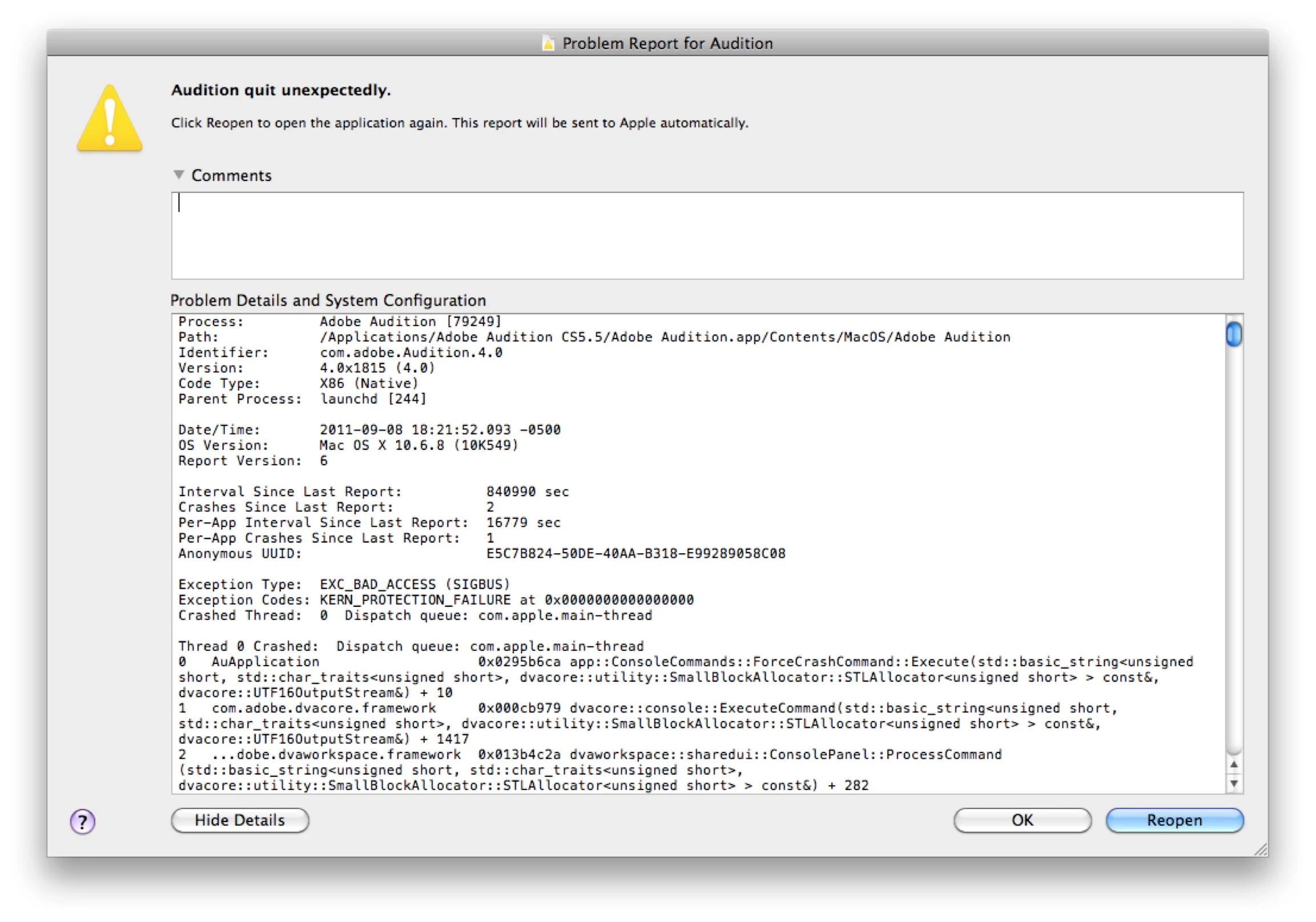Click the Anonymous UUID value text
1316x922 pixels.
tap(635, 554)
